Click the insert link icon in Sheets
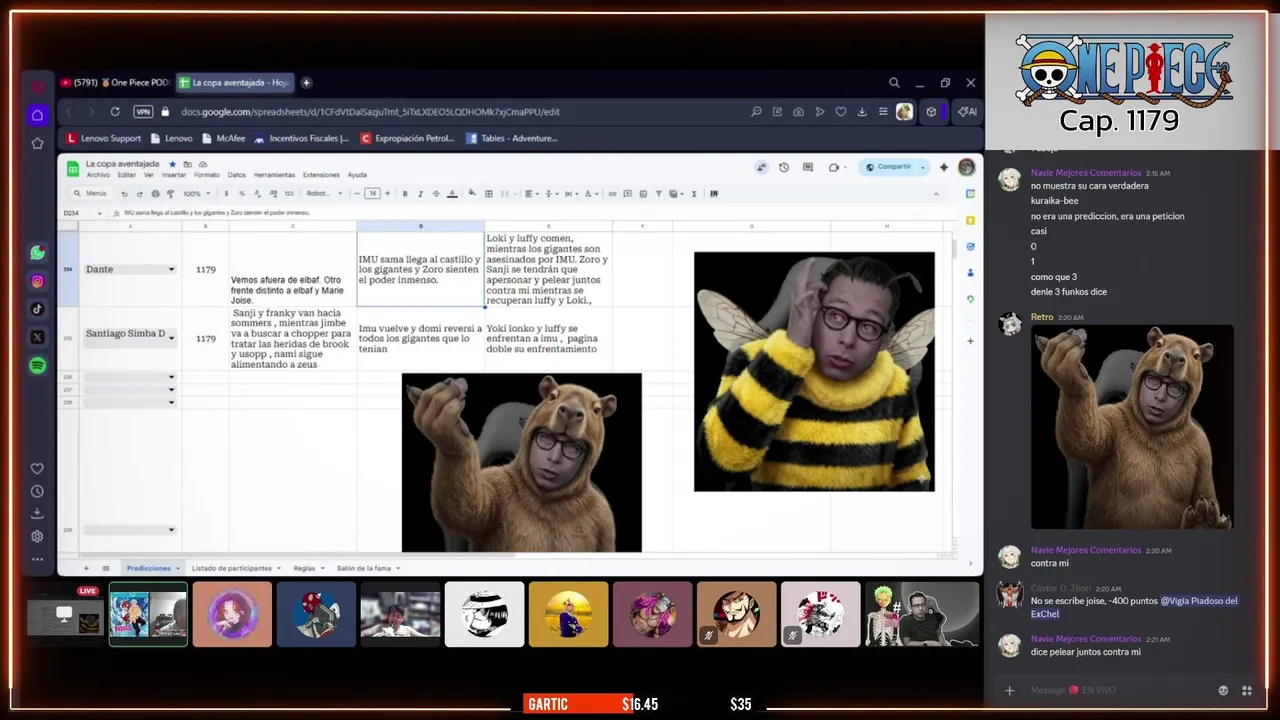The height and width of the screenshot is (720, 1280). pos(612,194)
